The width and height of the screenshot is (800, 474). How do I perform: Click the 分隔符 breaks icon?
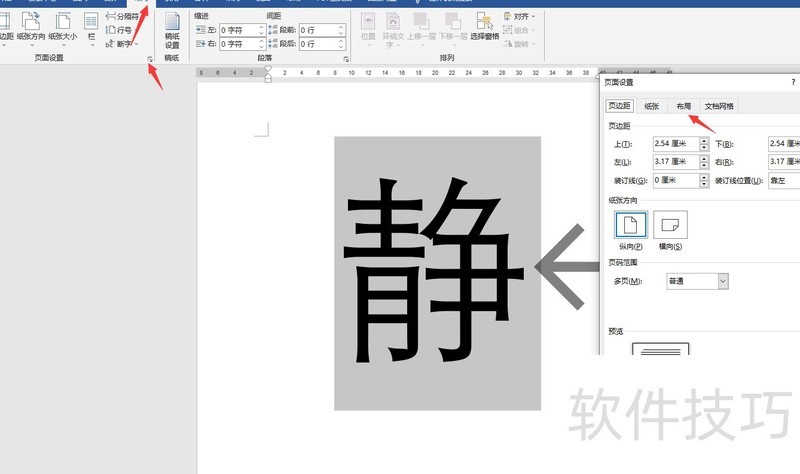[124, 17]
